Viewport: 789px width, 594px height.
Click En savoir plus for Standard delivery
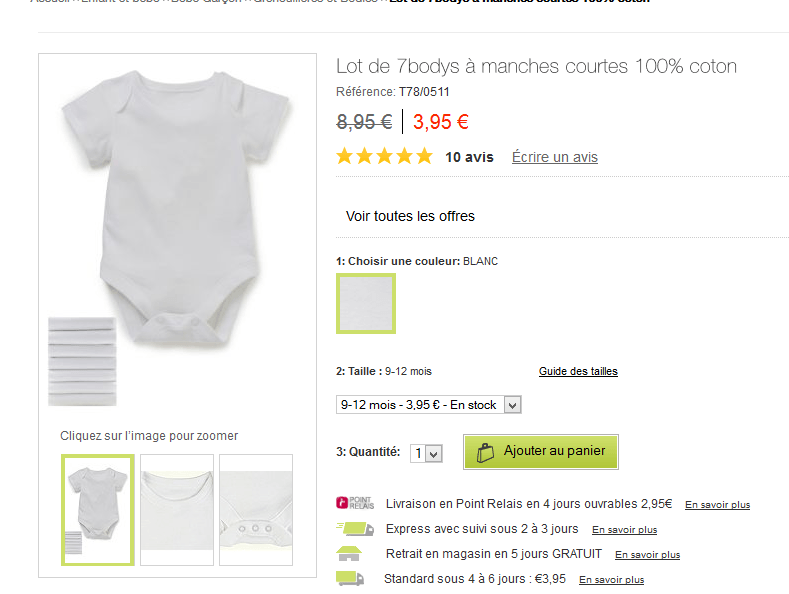611,580
